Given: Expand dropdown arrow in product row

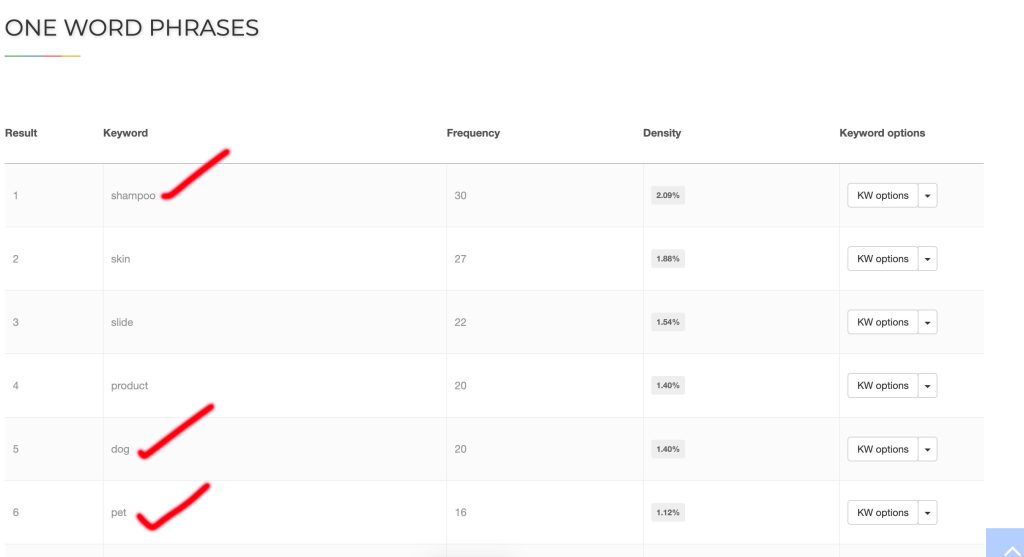Looking at the screenshot, I should [x=928, y=386].
